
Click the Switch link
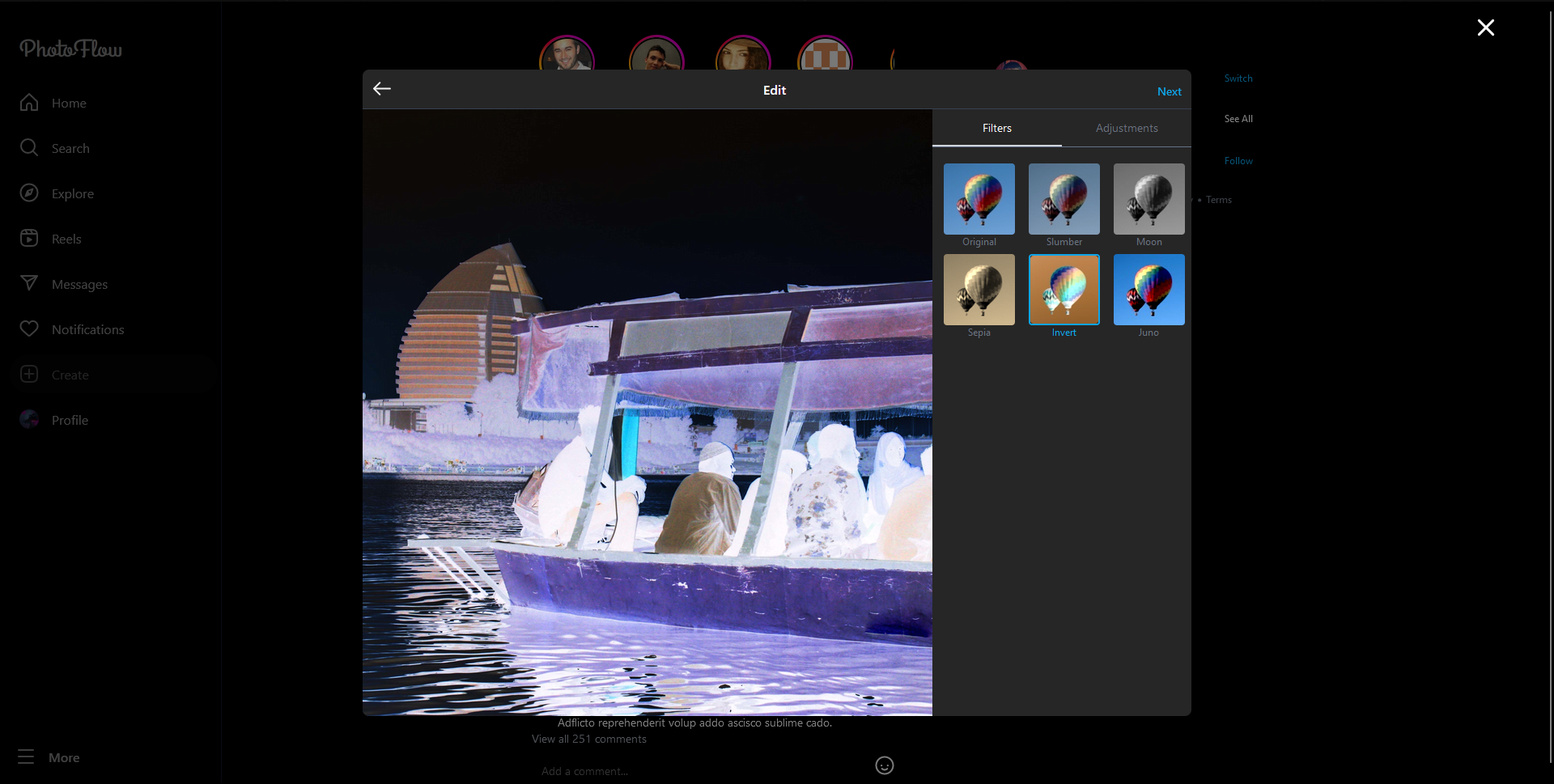(x=1238, y=78)
